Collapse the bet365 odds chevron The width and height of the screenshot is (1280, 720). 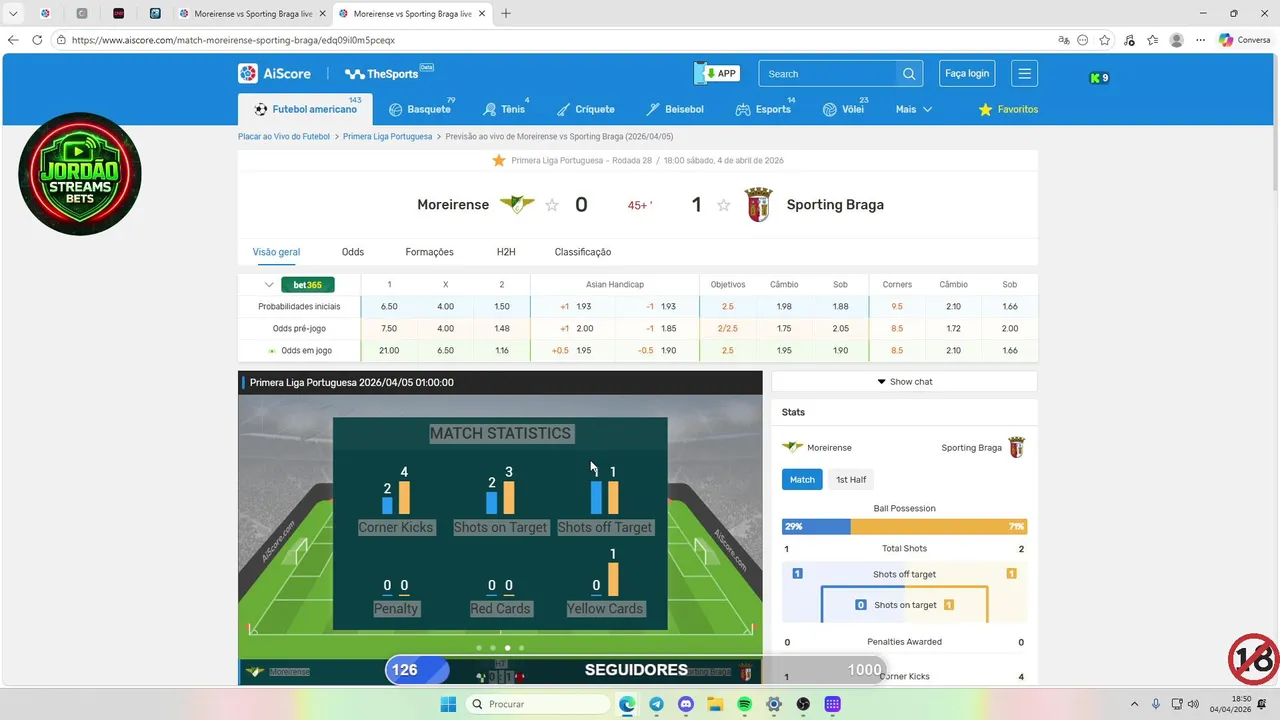pyautogui.click(x=269, y=285)
